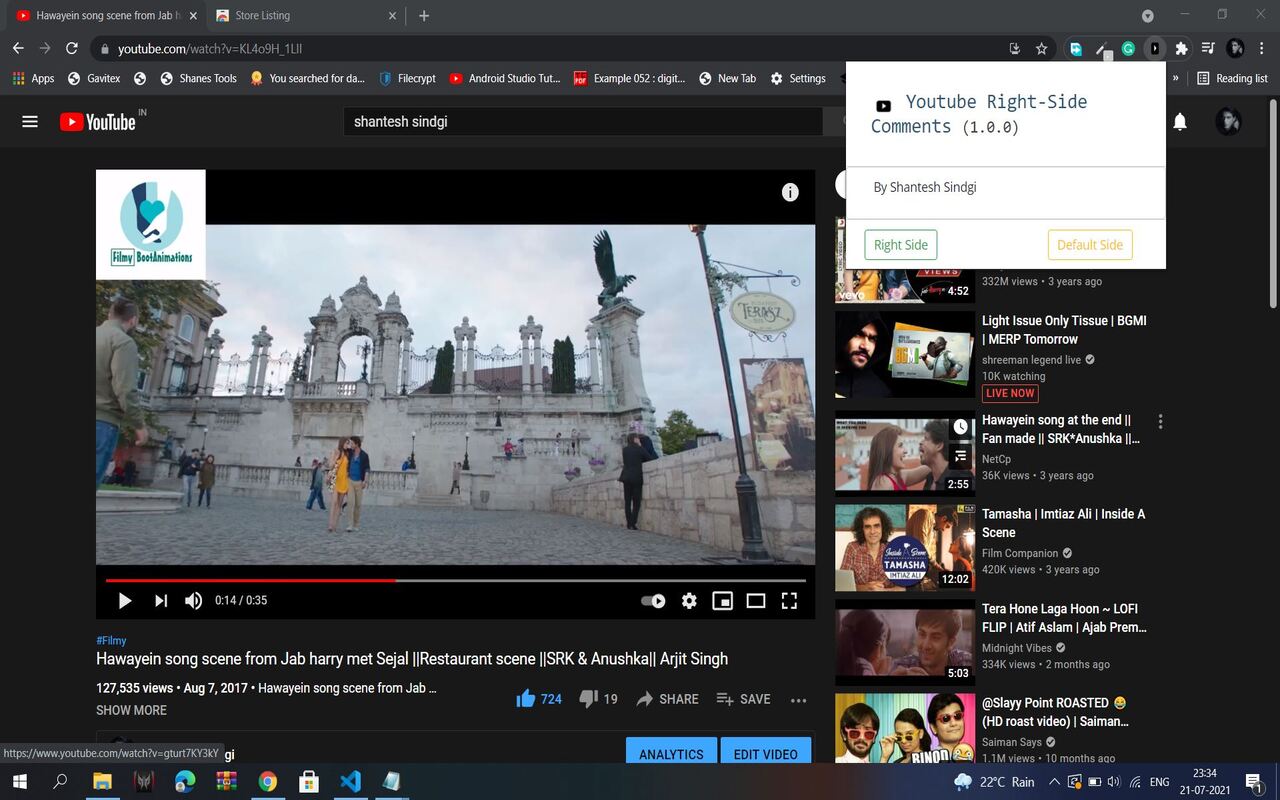Open Chrome media controls icon
The image size is (1280, 800).
(1208, 48)
